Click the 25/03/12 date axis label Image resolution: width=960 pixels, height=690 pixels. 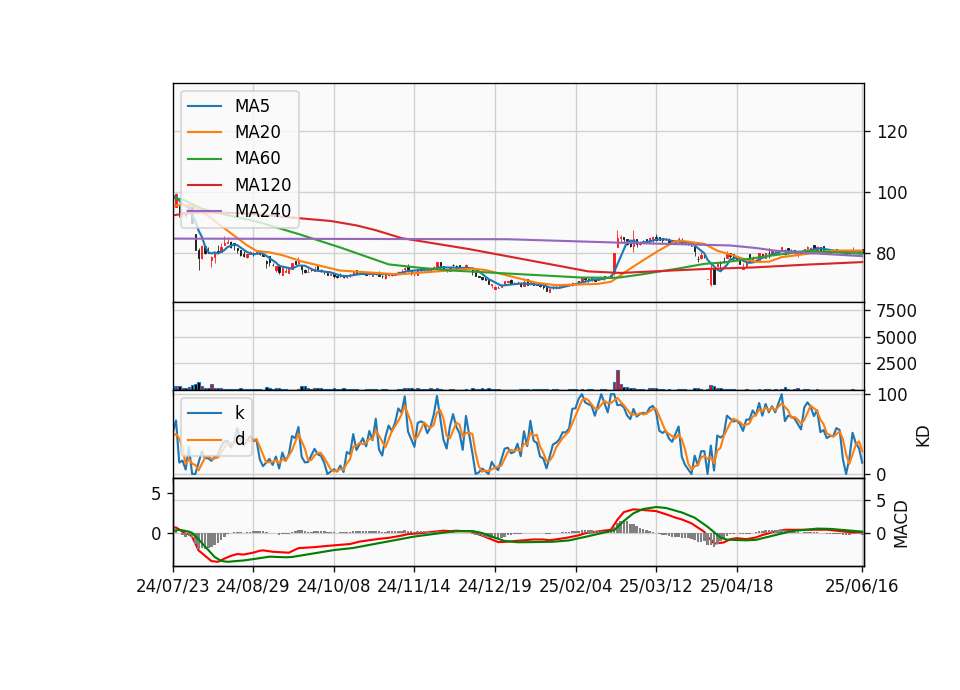656,586
